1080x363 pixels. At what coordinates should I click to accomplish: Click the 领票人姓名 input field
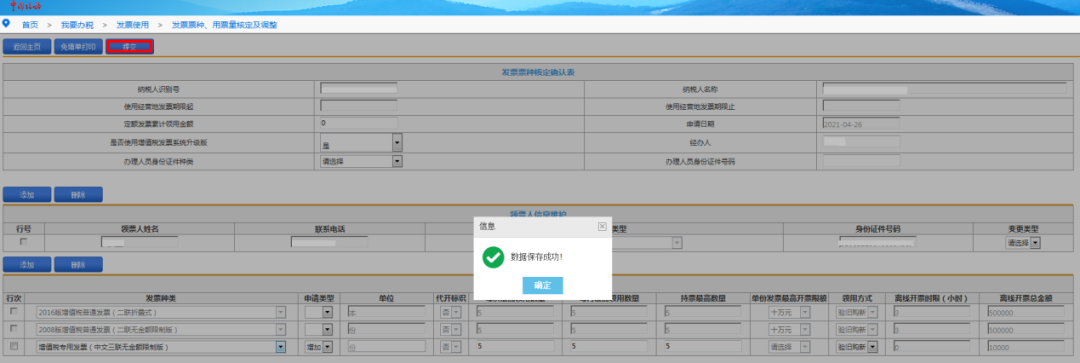click(139, 242)
